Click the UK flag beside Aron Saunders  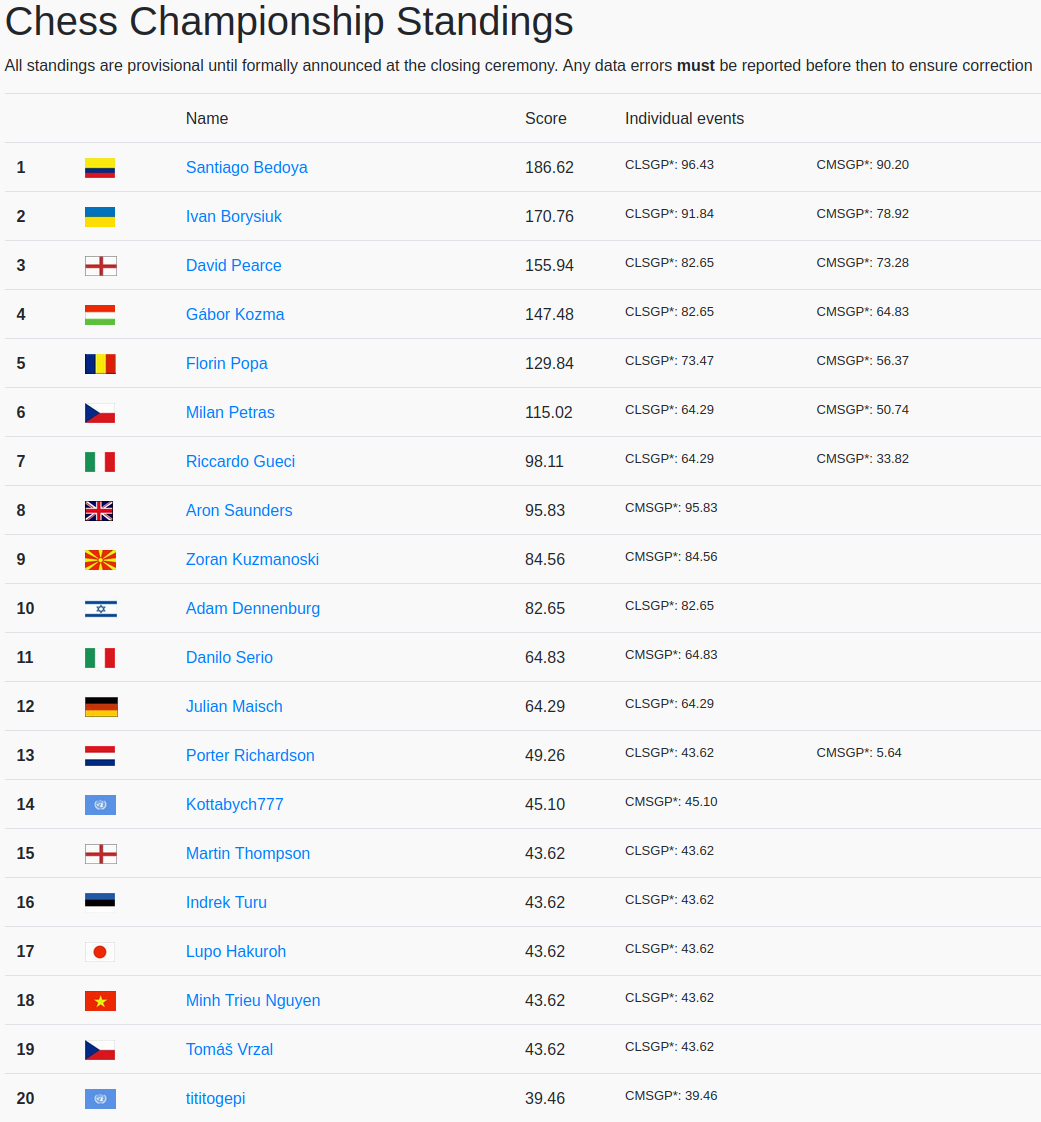click(100, 511)
